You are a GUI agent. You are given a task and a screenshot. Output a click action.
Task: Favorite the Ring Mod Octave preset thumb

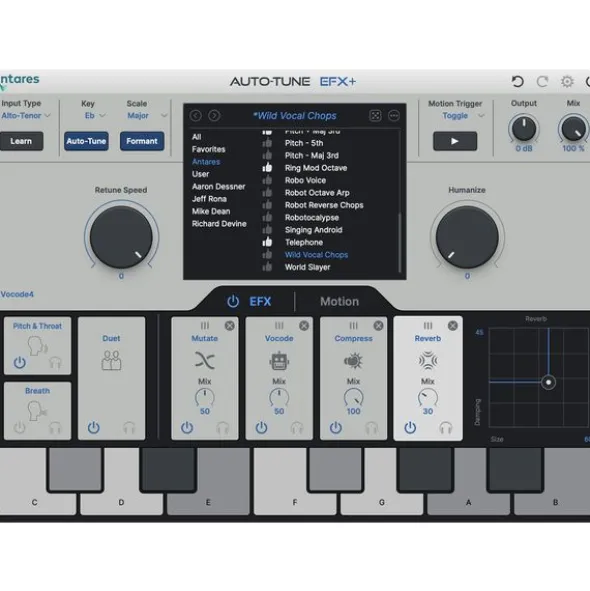click(x=267, y=167)
